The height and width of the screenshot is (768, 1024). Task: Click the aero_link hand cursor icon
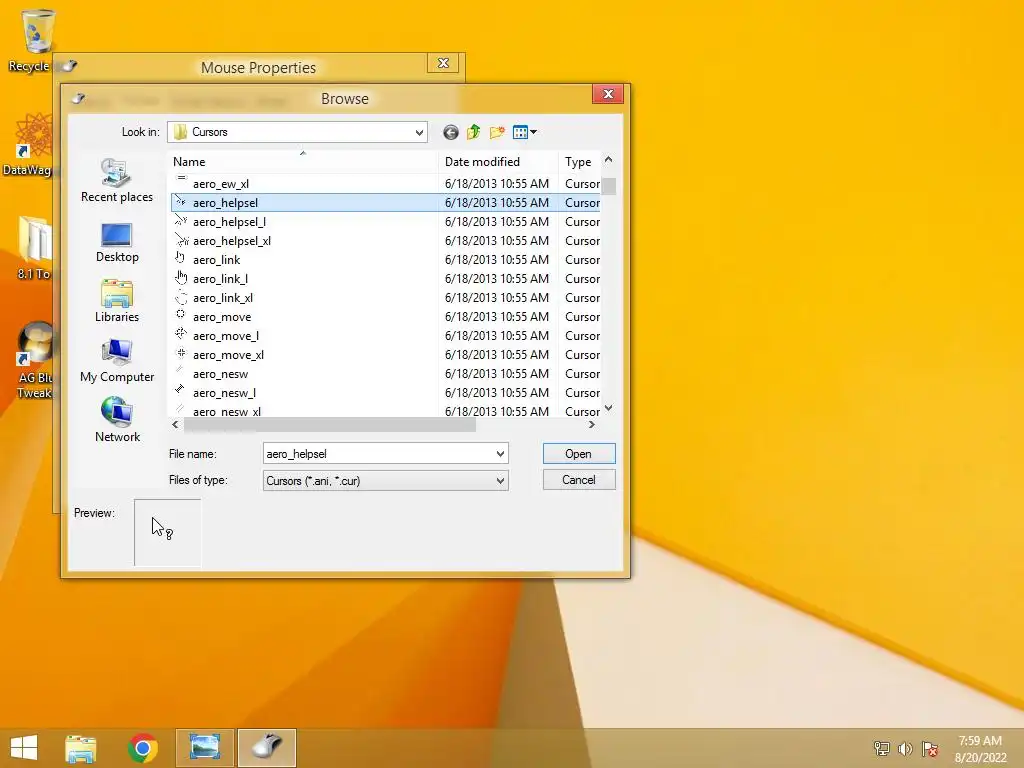181,259
